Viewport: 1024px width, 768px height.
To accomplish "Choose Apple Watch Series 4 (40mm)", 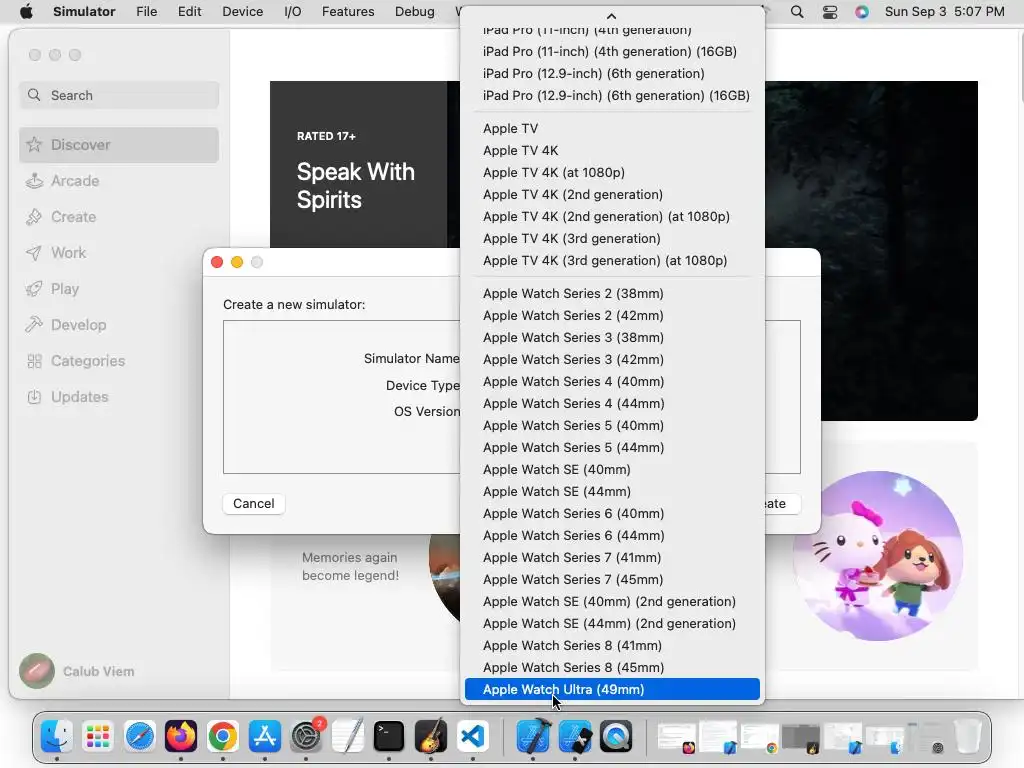I will [612, 381].
